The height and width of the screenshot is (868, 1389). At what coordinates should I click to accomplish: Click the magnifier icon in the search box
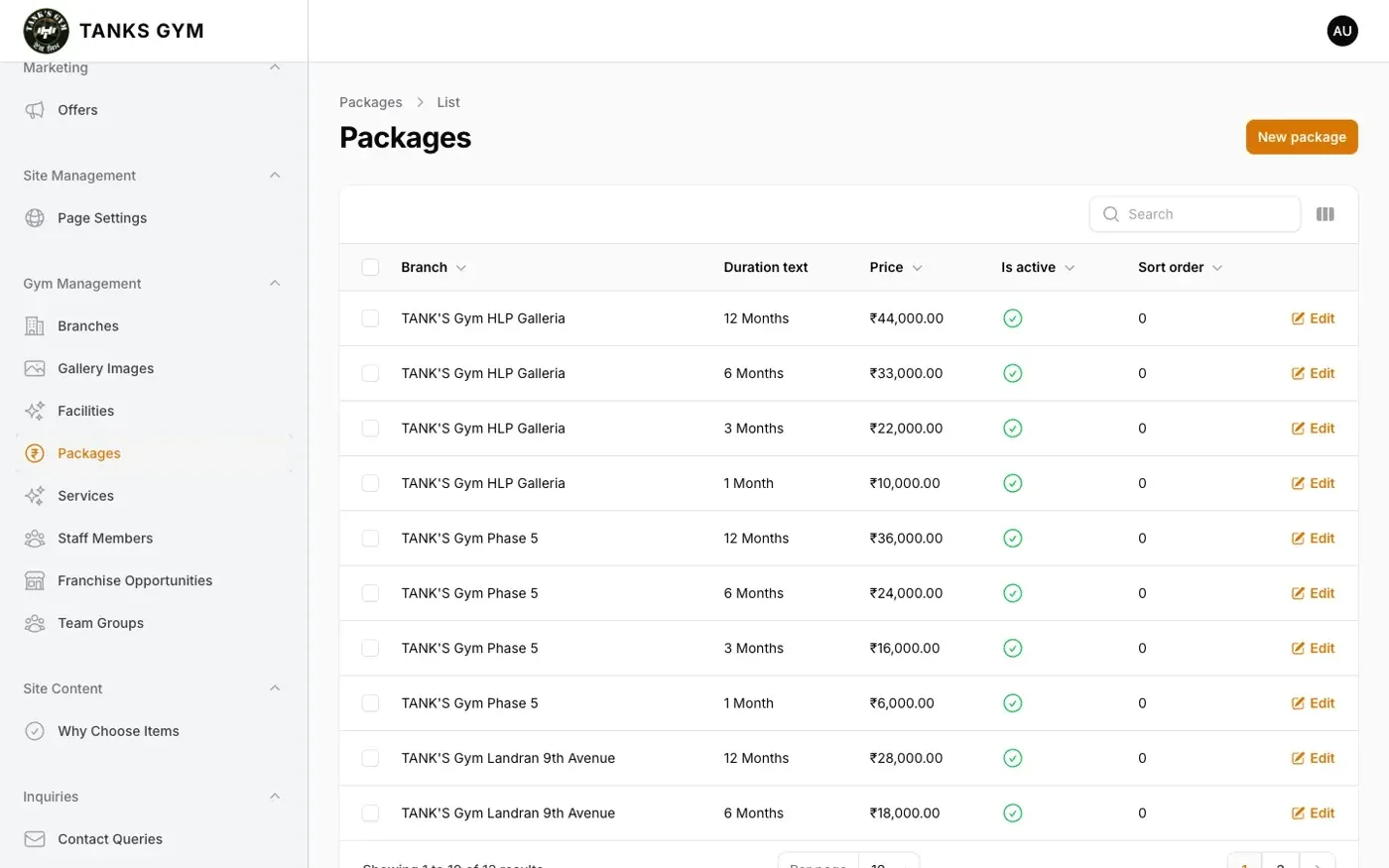pos(1111,214)
